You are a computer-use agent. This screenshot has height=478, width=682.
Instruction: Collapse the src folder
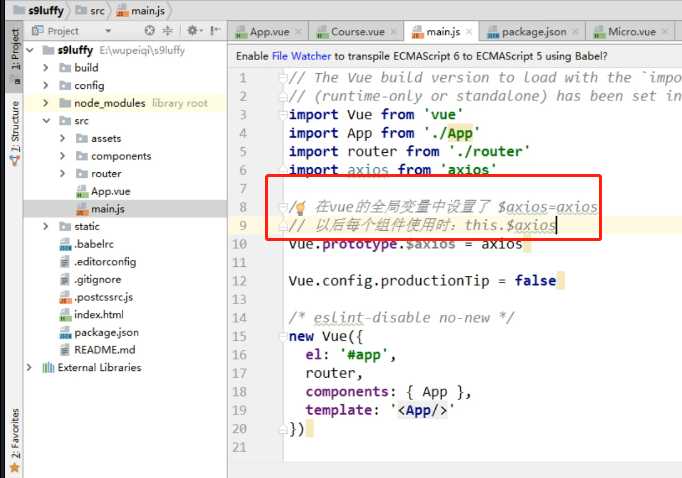tap(47, 120)
